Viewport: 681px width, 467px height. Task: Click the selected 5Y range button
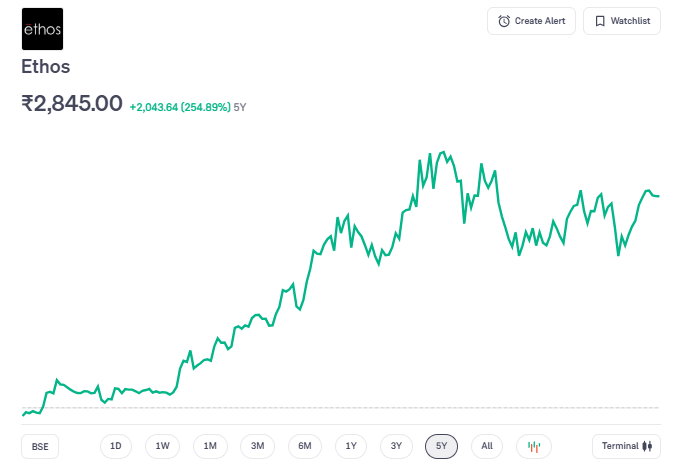[x=441, y=446]
